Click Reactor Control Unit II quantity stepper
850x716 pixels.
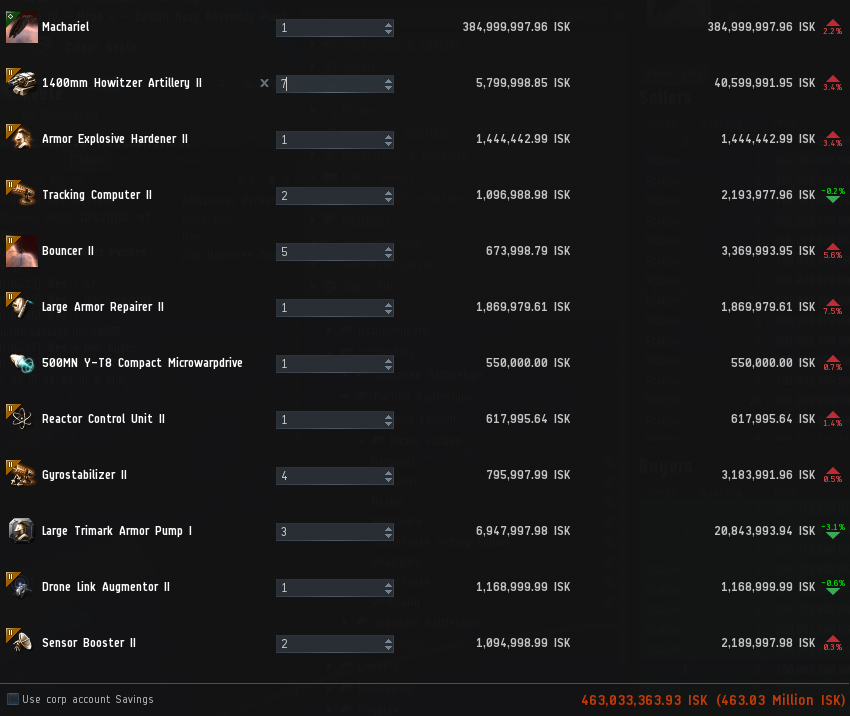click(x=388, y=420)
